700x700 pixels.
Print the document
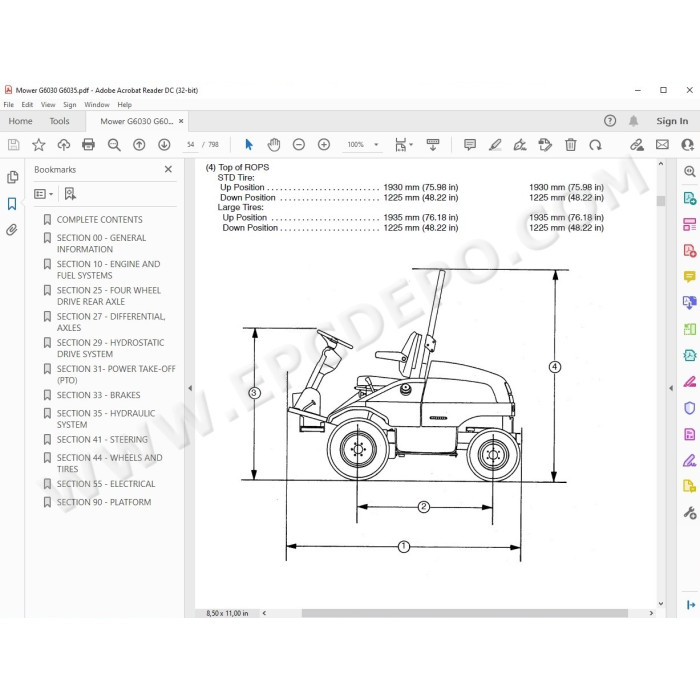[88, 145]
